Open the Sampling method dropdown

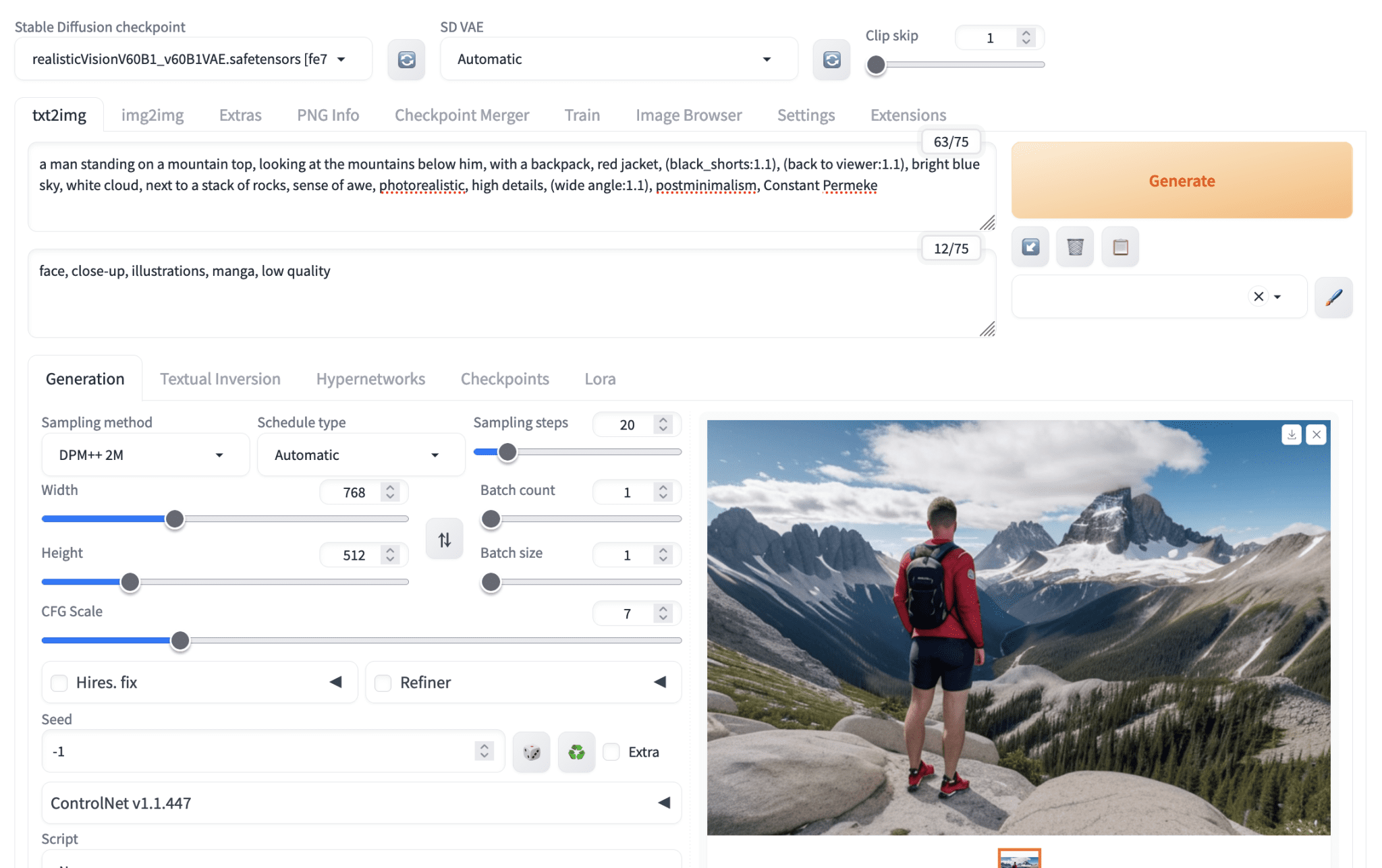coord(145,455)
